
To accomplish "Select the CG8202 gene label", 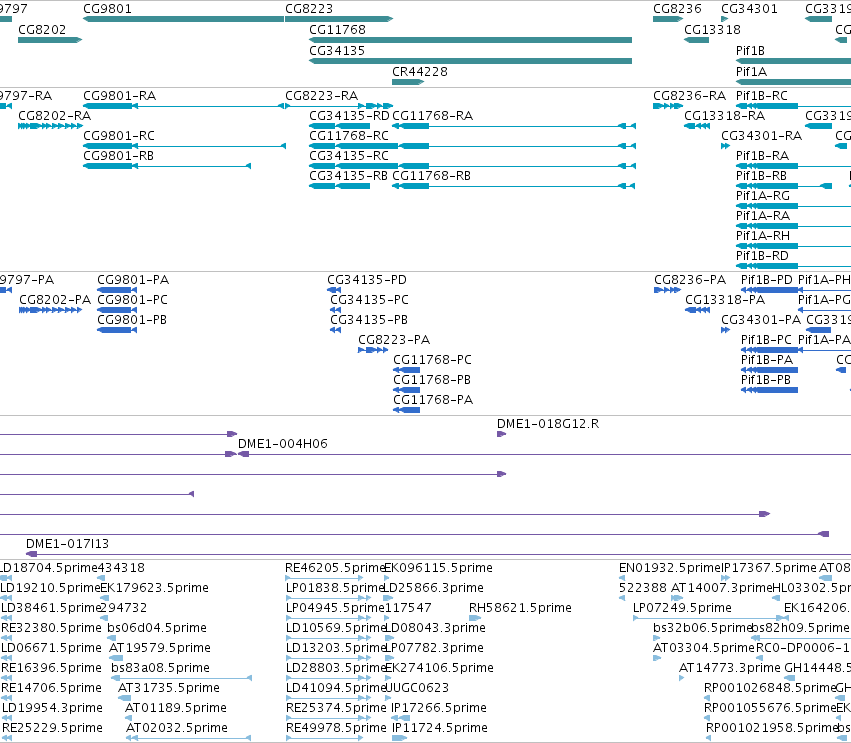I will tap(42, 30).
